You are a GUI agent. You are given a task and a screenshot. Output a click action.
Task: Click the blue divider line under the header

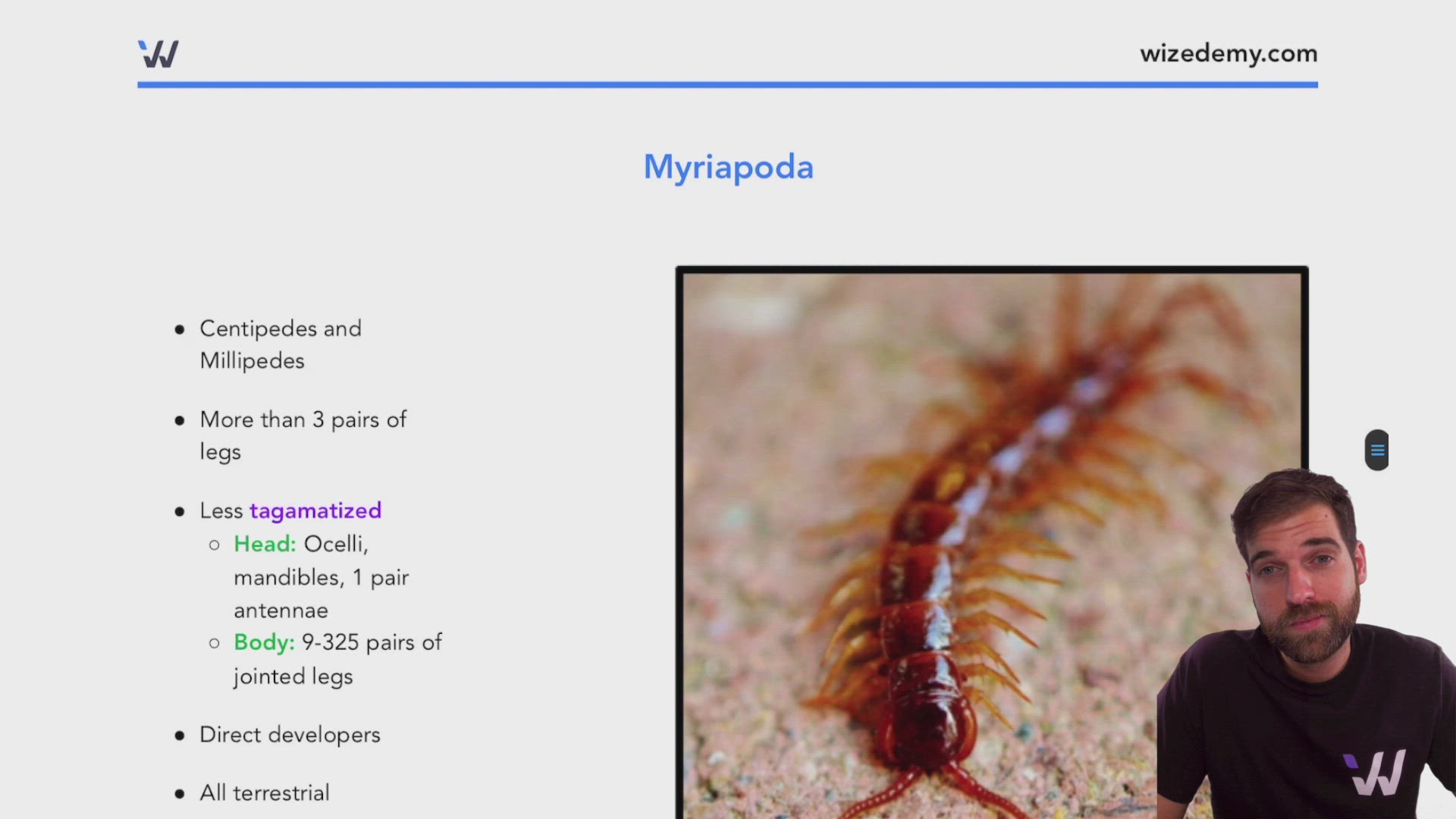(x=728, y=86)
